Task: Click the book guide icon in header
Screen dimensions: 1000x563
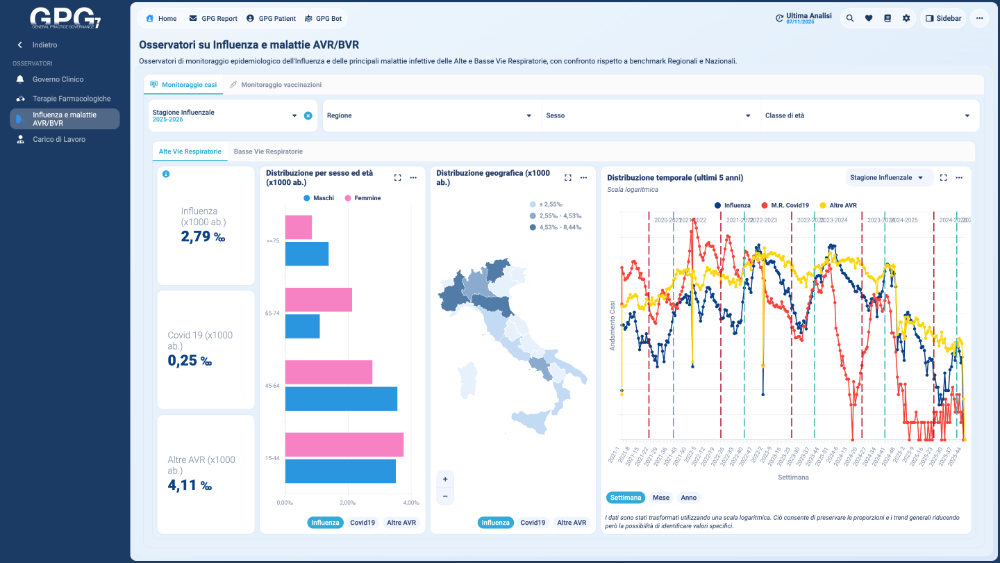Action: pos(887,18)
